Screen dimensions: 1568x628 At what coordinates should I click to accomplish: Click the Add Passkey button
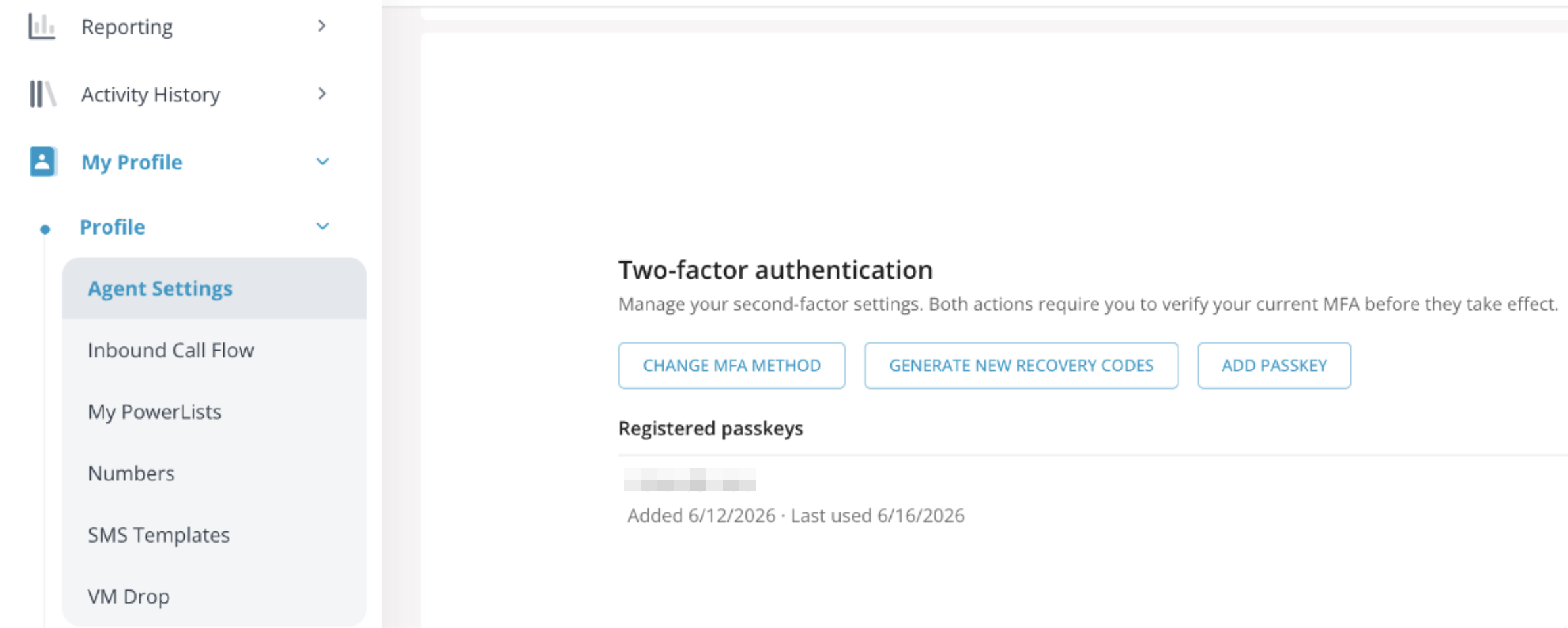point(1274,365)
